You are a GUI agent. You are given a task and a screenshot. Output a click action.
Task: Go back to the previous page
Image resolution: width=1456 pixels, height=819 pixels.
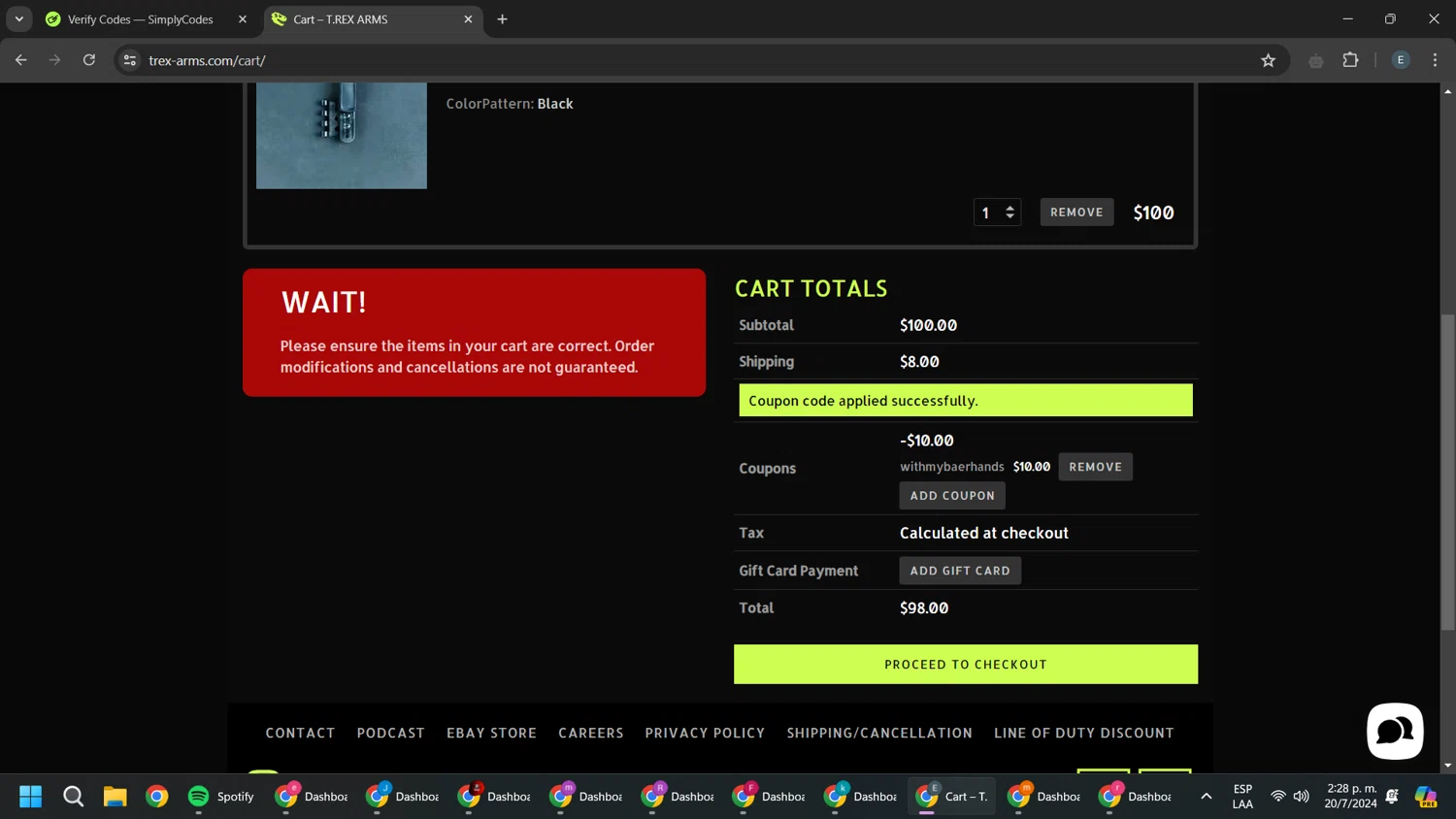pyautogui.click(x=21, y=60)
